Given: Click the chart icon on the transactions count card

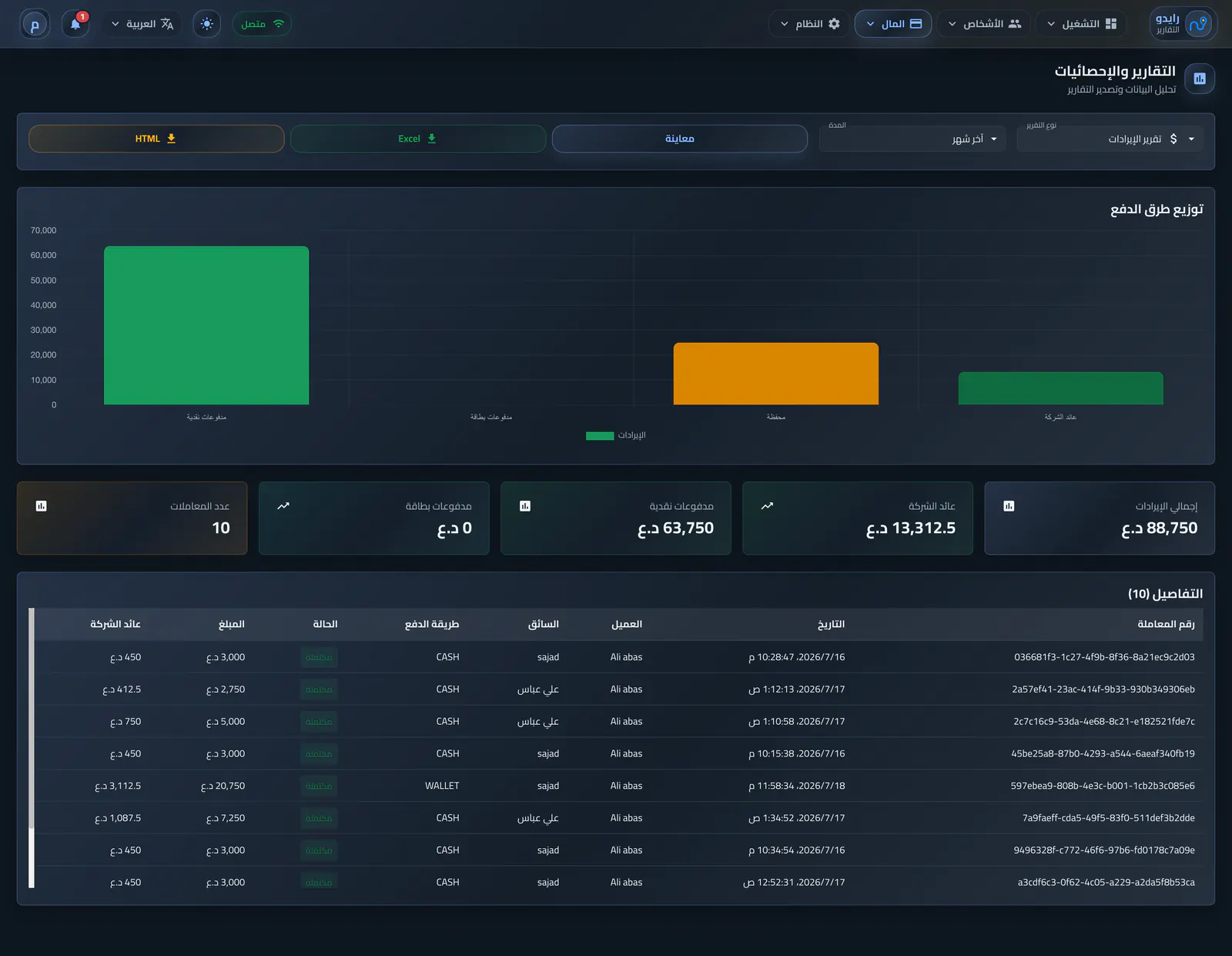Looking at the screenshot, I should pos(42,506).
